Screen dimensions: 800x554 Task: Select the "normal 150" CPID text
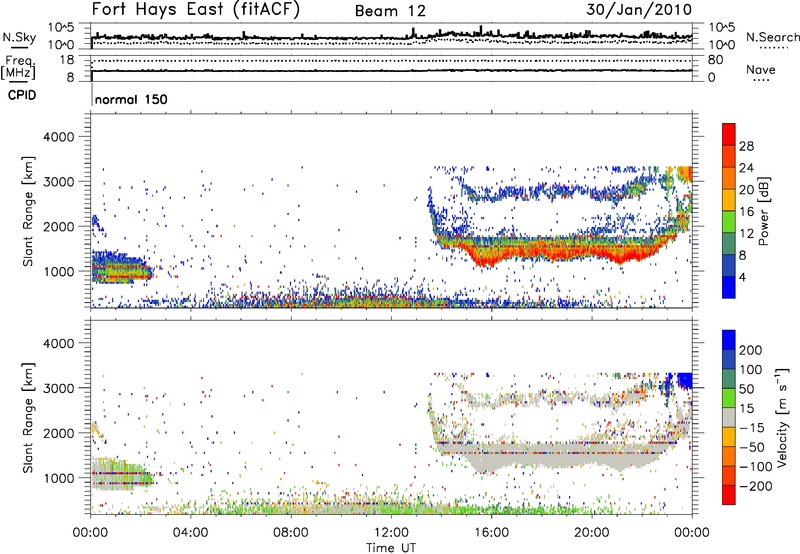point(131,99)
